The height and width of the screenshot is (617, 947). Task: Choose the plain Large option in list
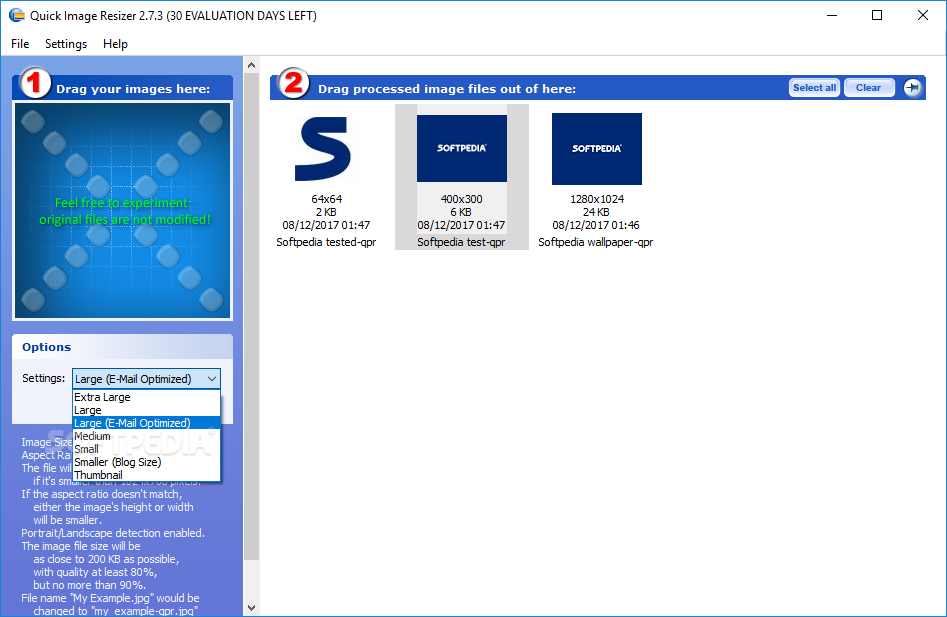point(146,410)
